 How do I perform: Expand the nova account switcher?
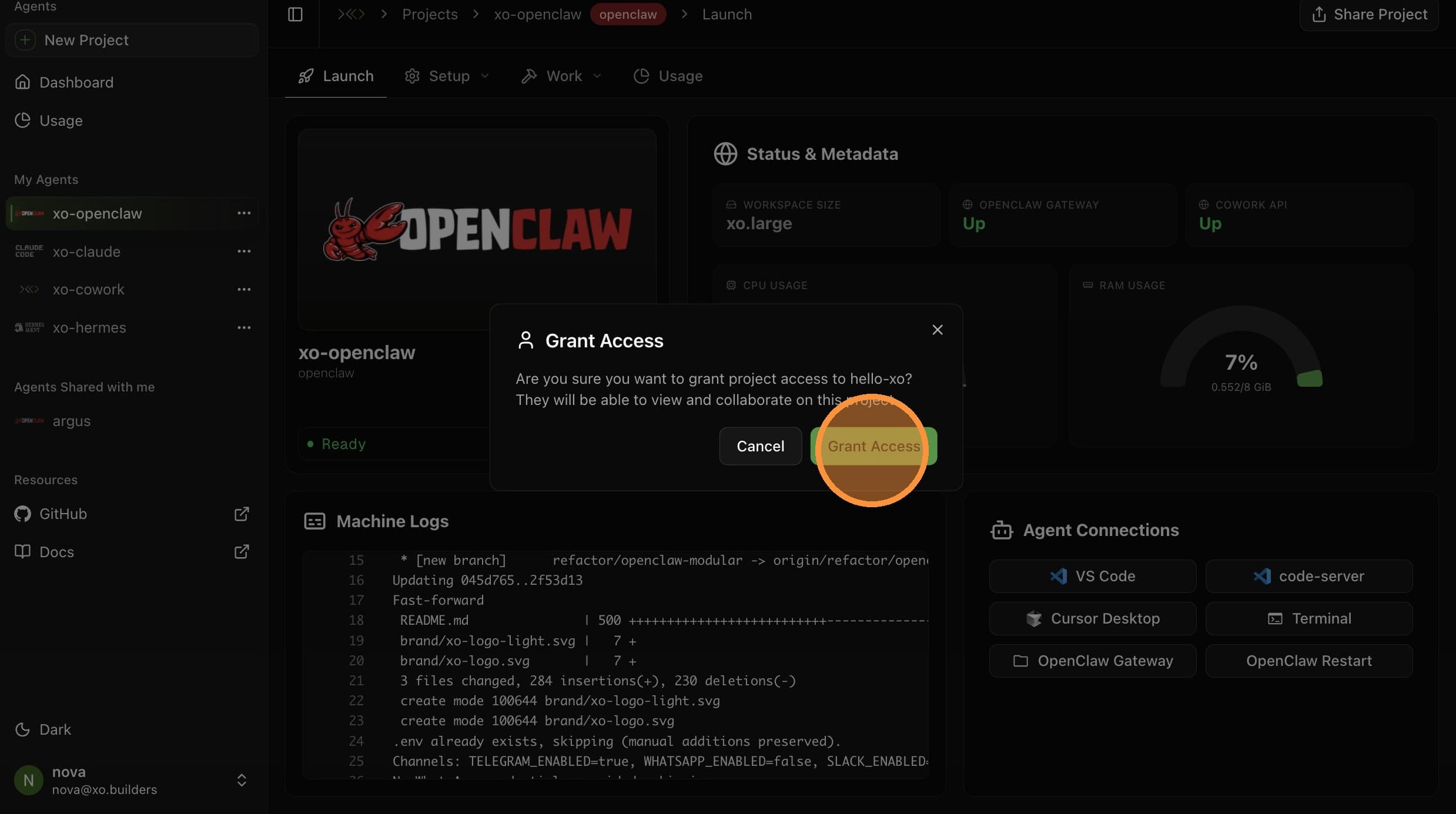pos(242,780)
